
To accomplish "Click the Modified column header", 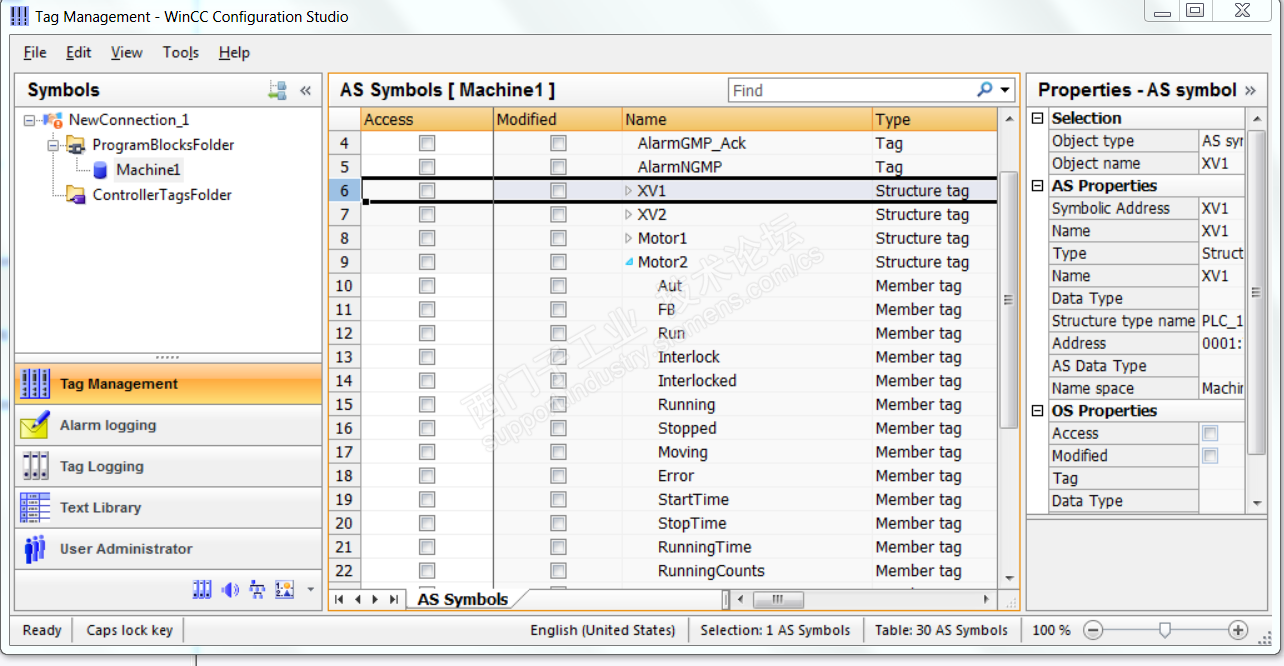I will point(558,119).
